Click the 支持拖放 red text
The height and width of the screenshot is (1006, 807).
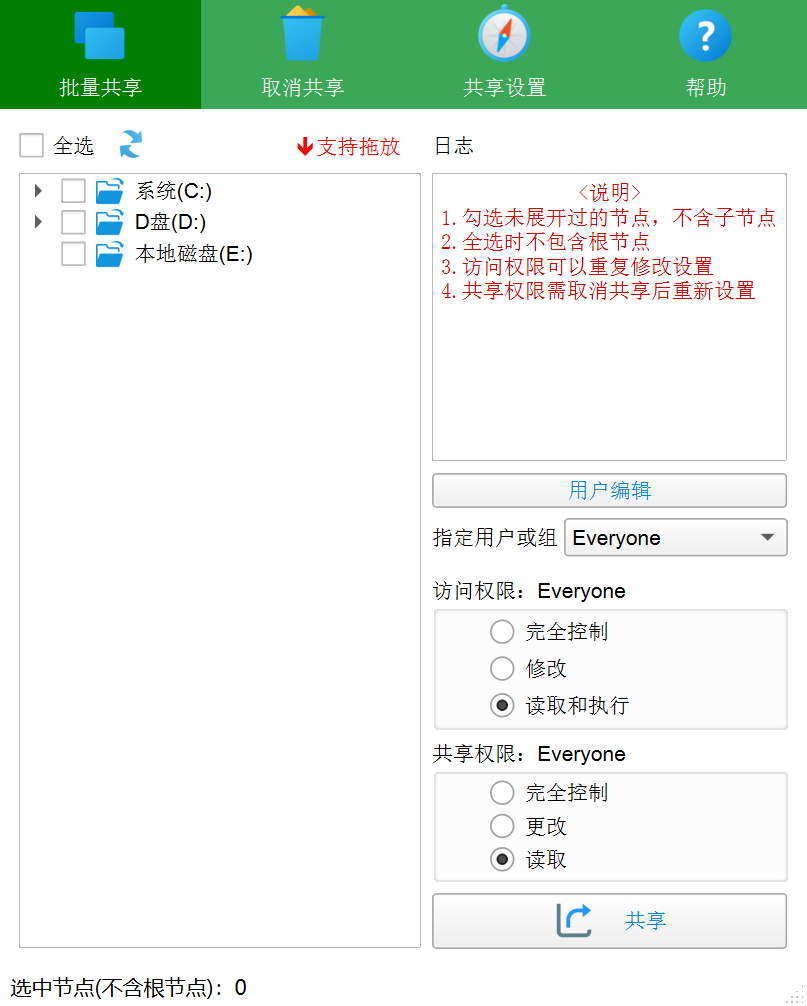(358, 147)
